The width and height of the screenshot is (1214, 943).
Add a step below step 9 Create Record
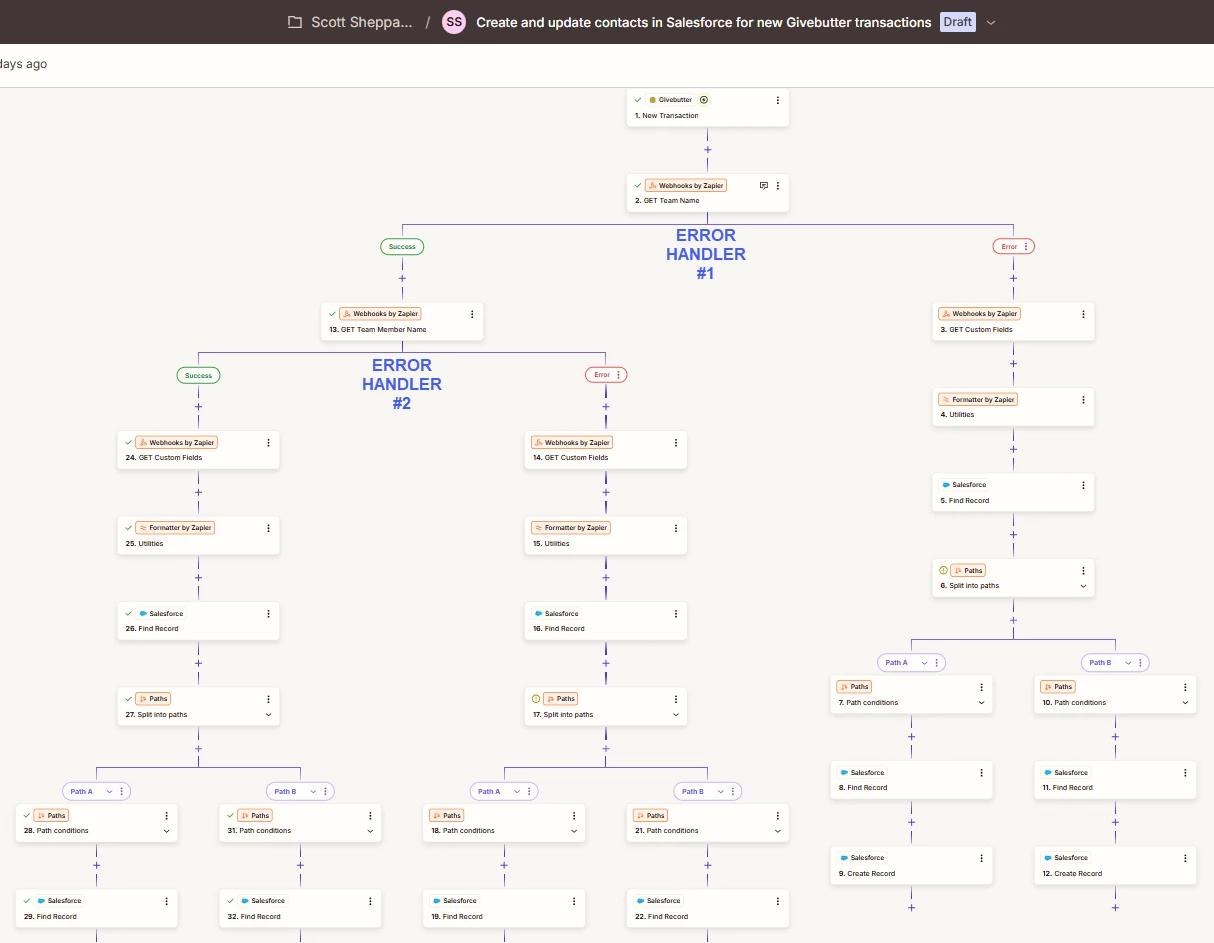coord(912,908)
